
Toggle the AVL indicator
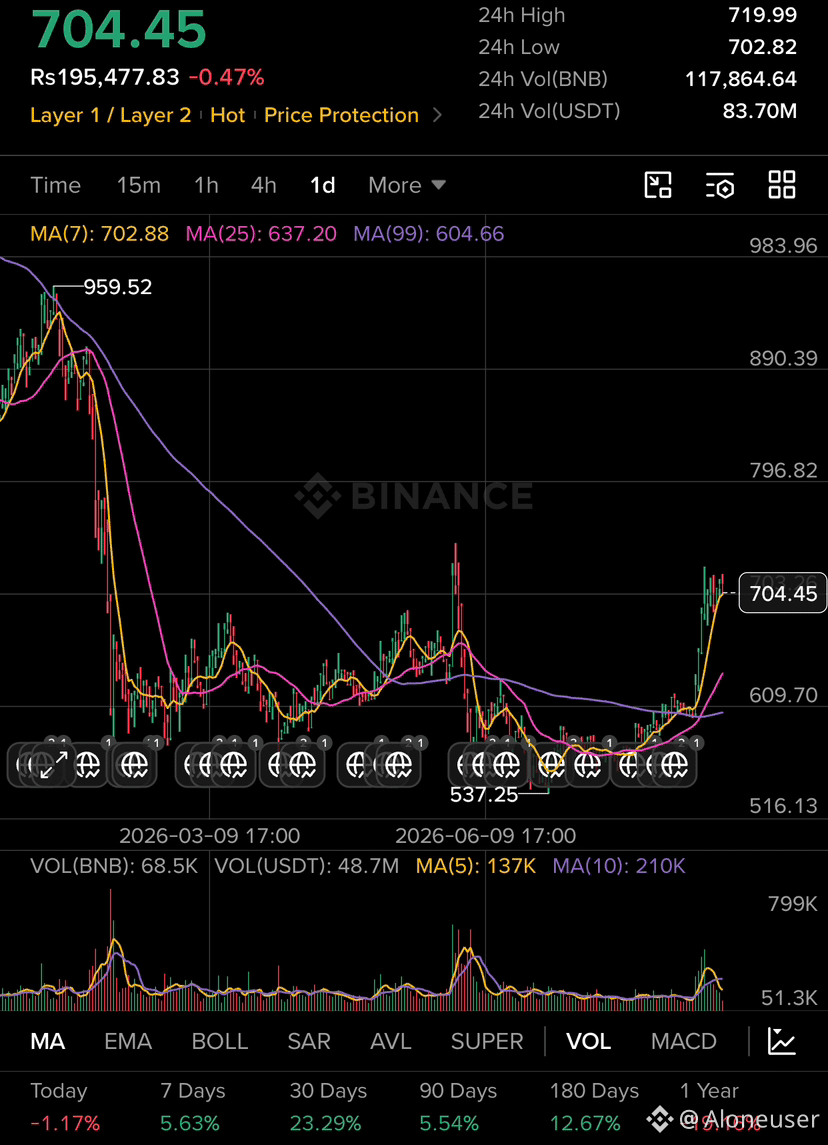391,1041
